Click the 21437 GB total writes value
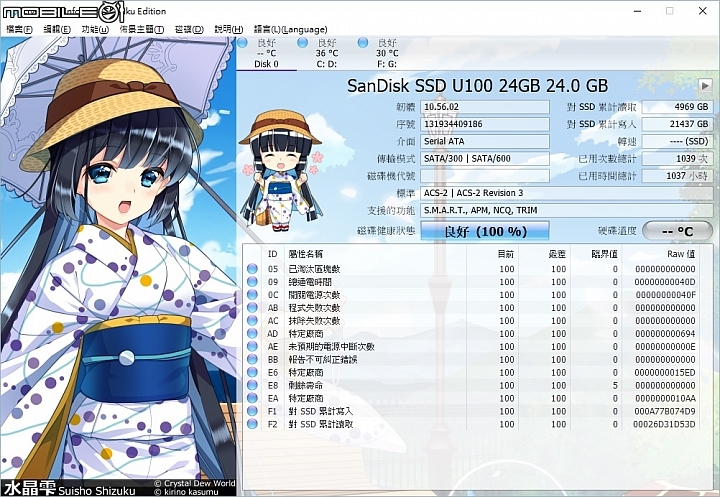720x497 pixels. 677,124
